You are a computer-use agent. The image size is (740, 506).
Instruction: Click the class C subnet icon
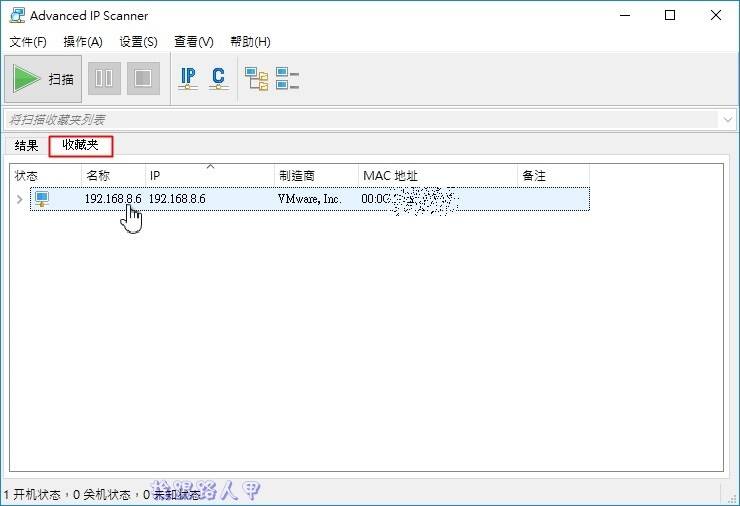[x=218, y=78]
